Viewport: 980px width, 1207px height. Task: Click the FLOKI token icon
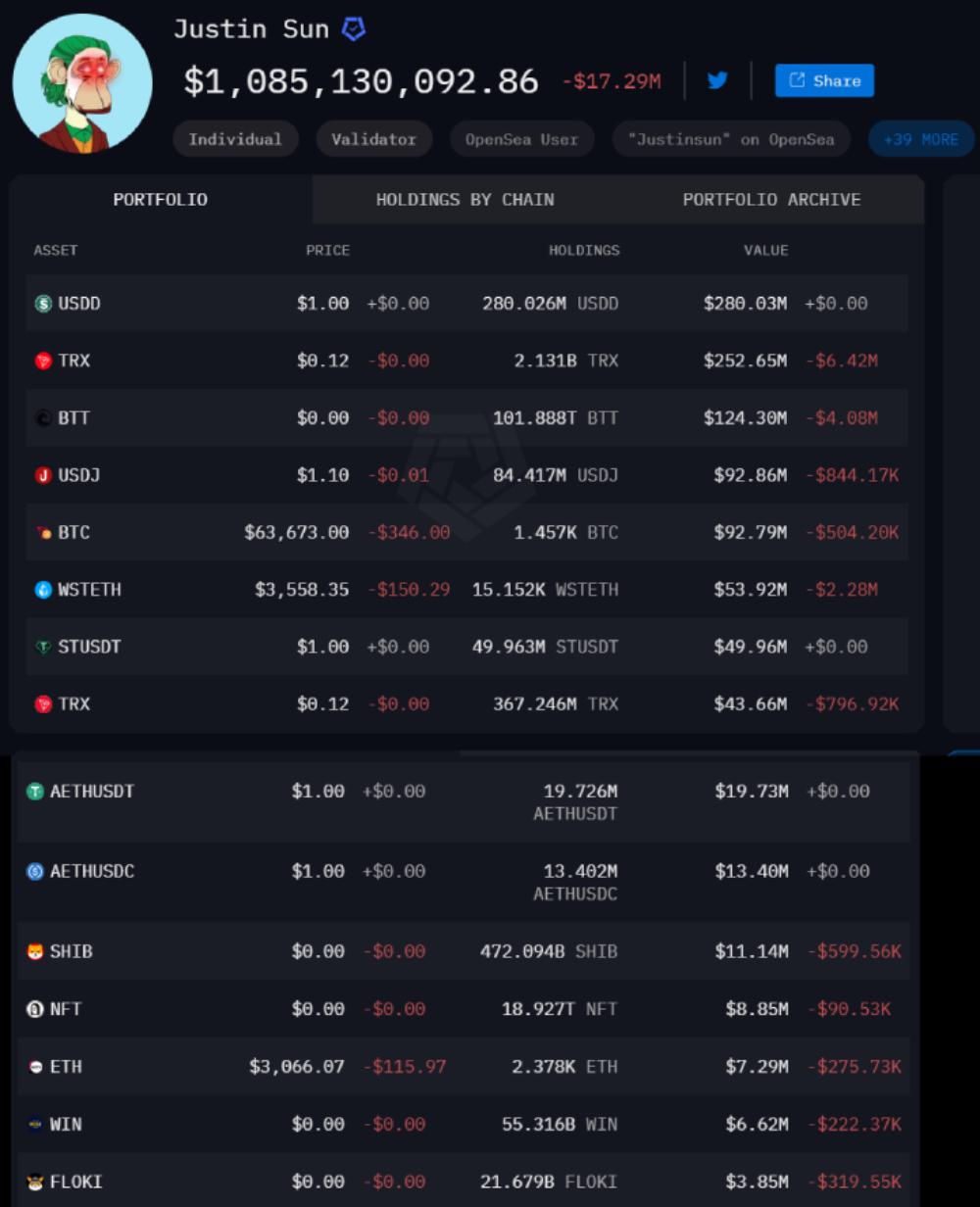click(x=35, y=1182)
